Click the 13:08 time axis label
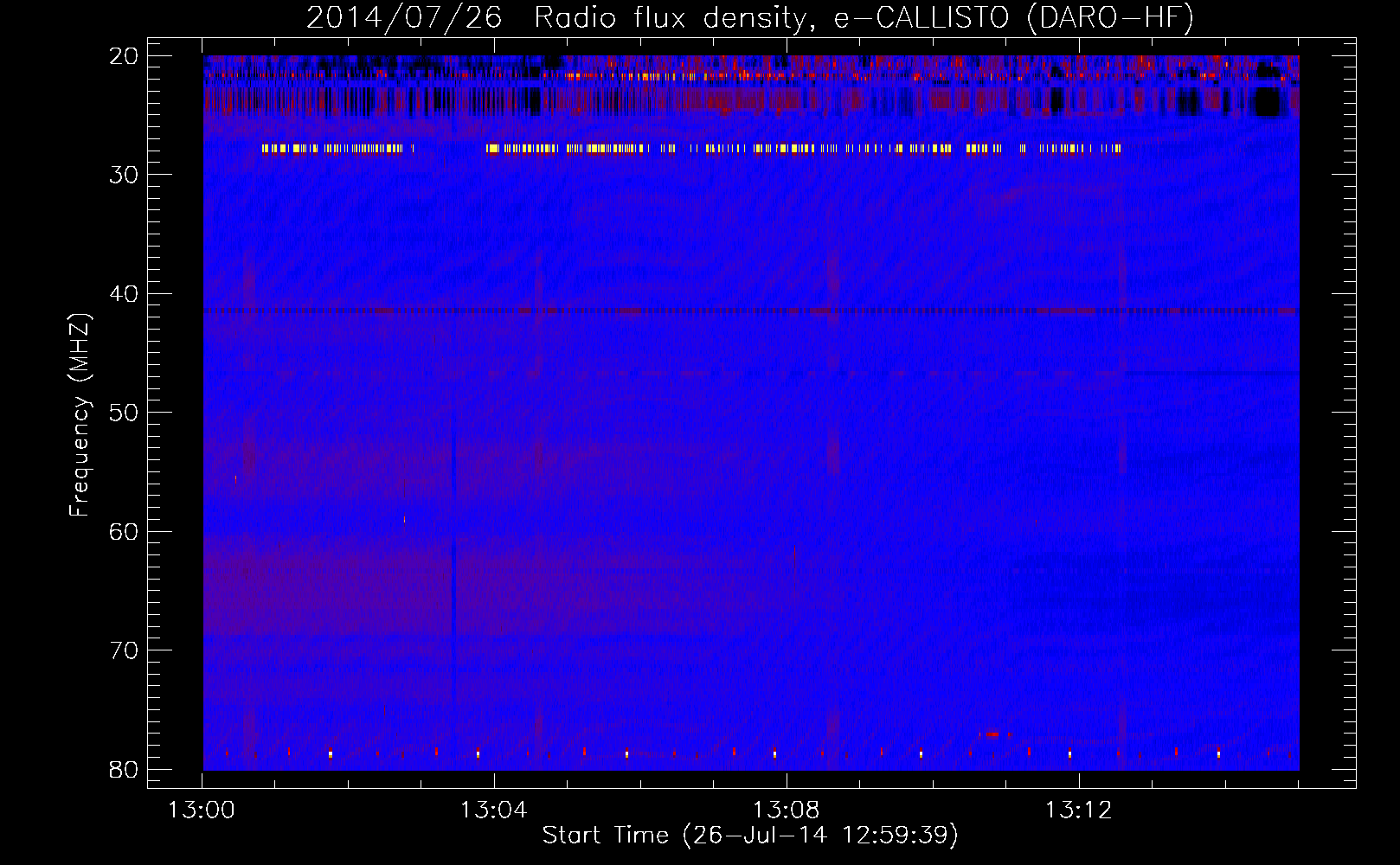This screenshot has width=1400, height=865. tap(787, 811)
